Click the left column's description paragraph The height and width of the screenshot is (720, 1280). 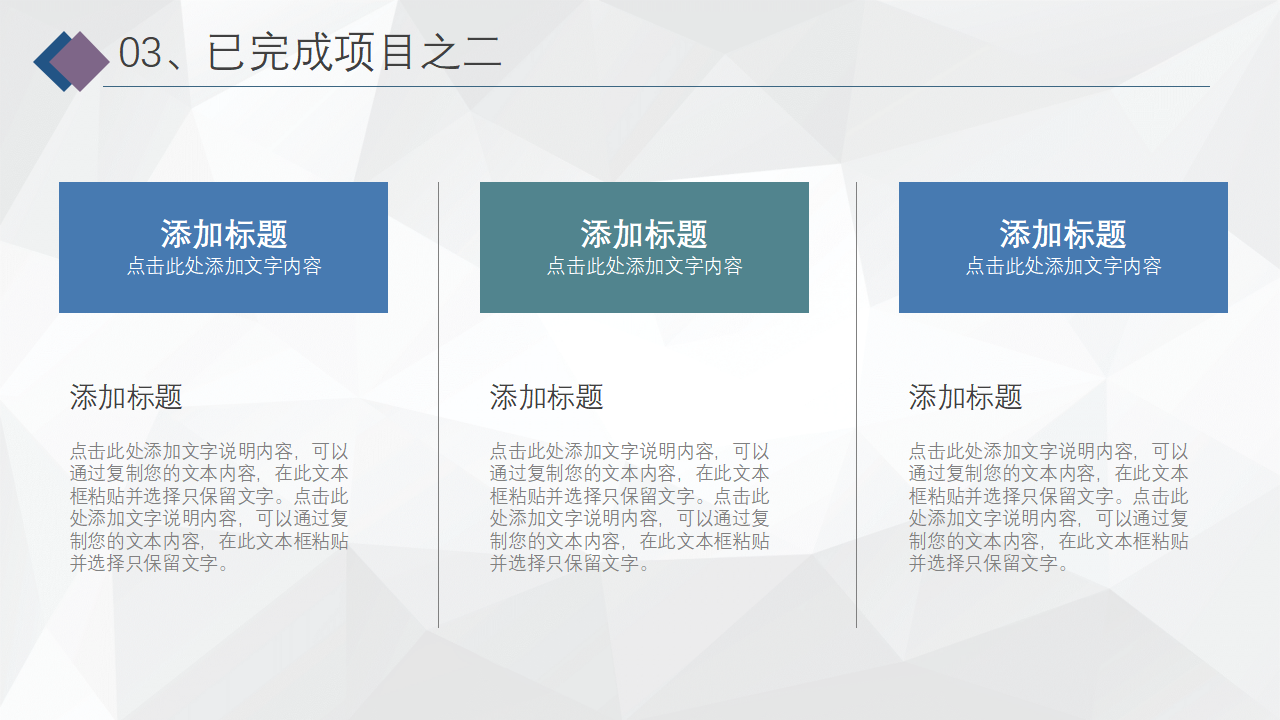click(x=209, y=507)
